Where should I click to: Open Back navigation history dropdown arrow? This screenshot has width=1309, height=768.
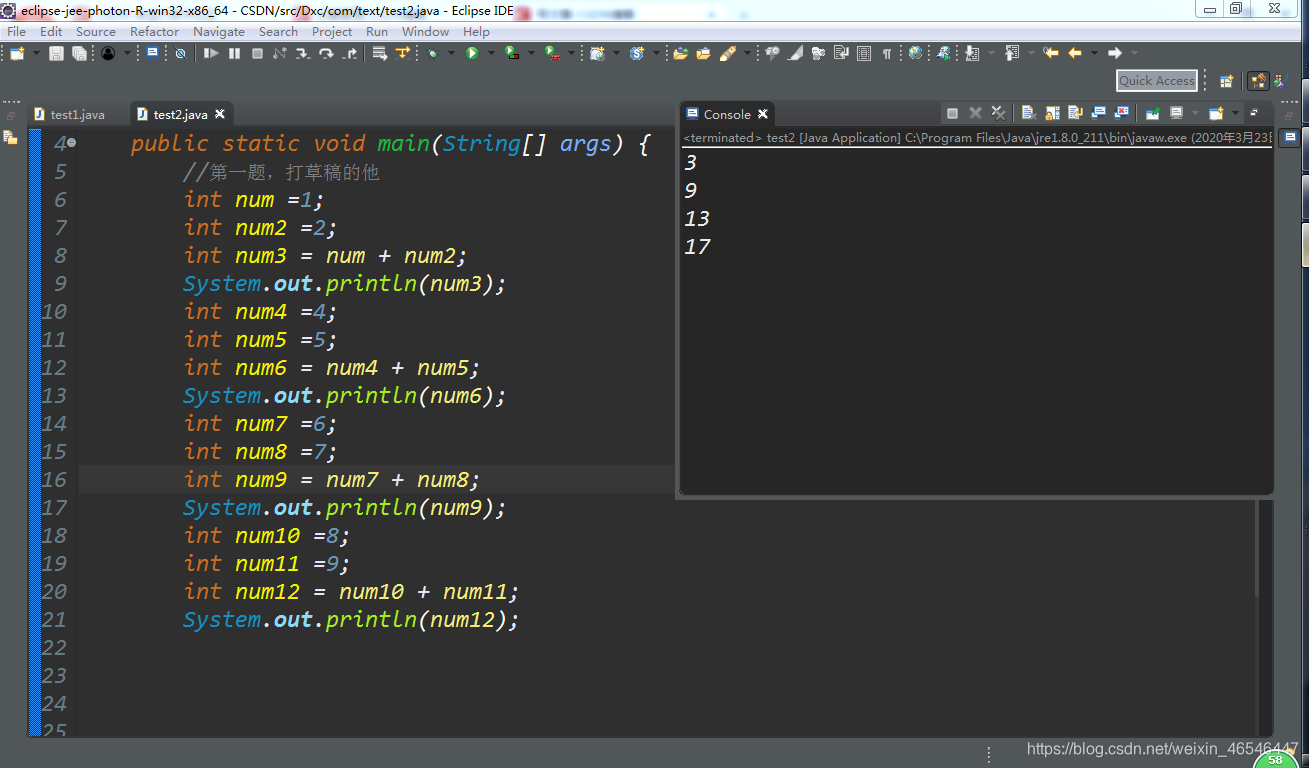tap(1094, 53)
